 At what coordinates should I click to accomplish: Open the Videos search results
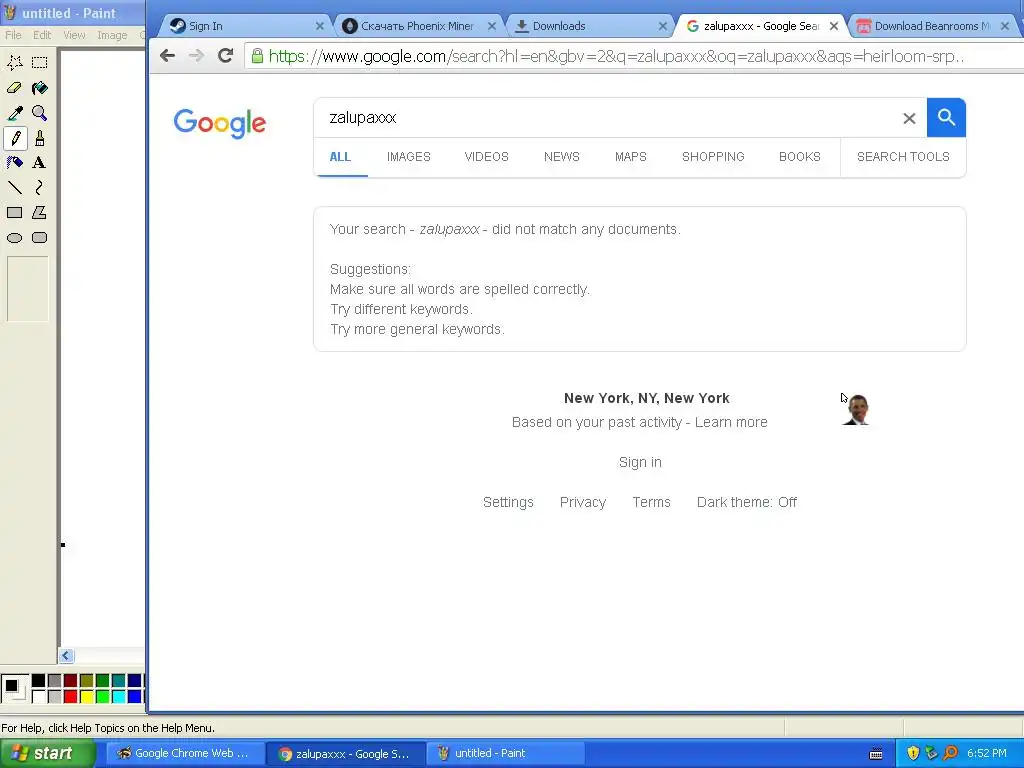point(487,157)
